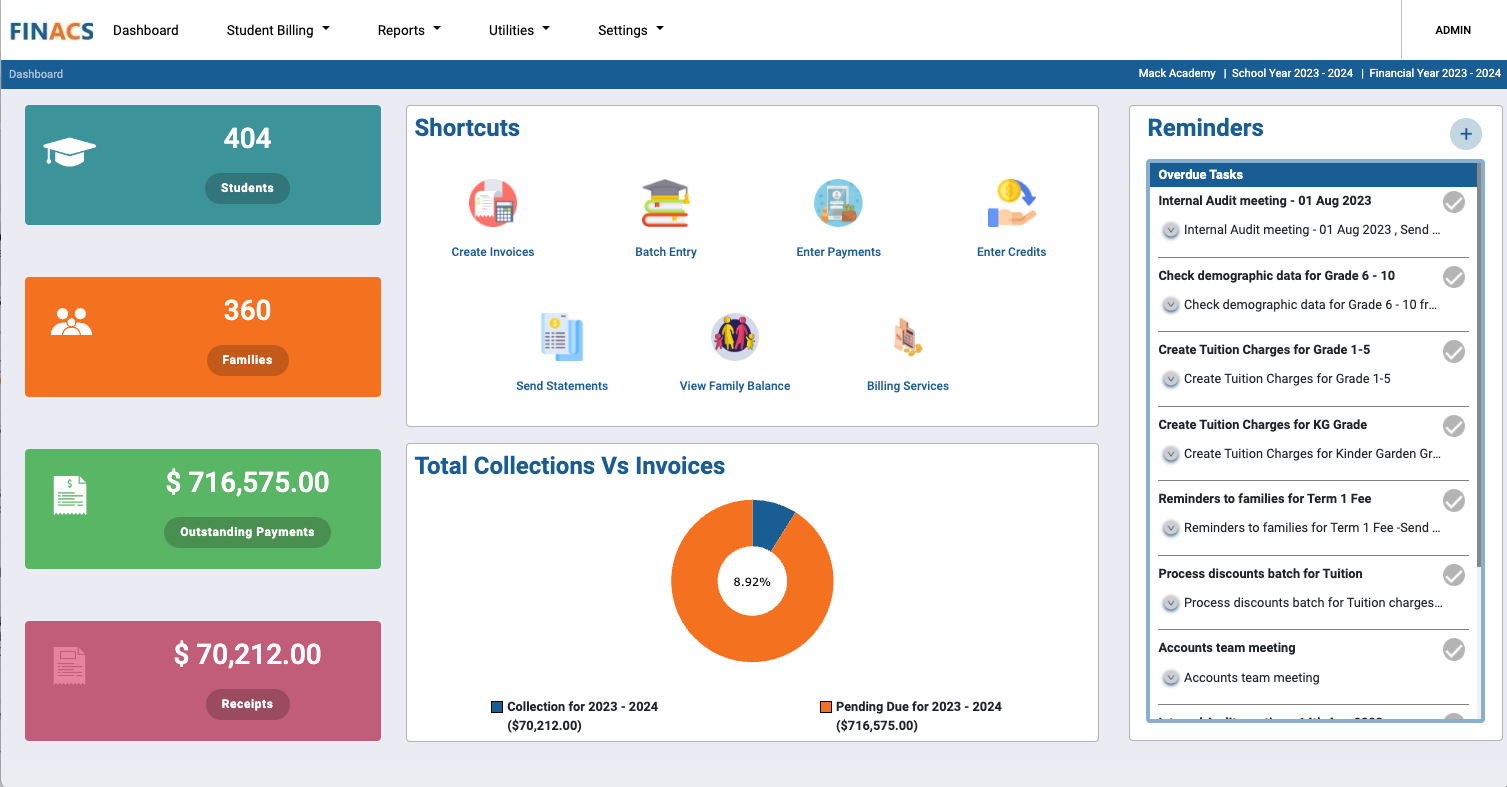Open the Settings menu
This screenshot has width=1507, height=787.
(x=629, y=30)
